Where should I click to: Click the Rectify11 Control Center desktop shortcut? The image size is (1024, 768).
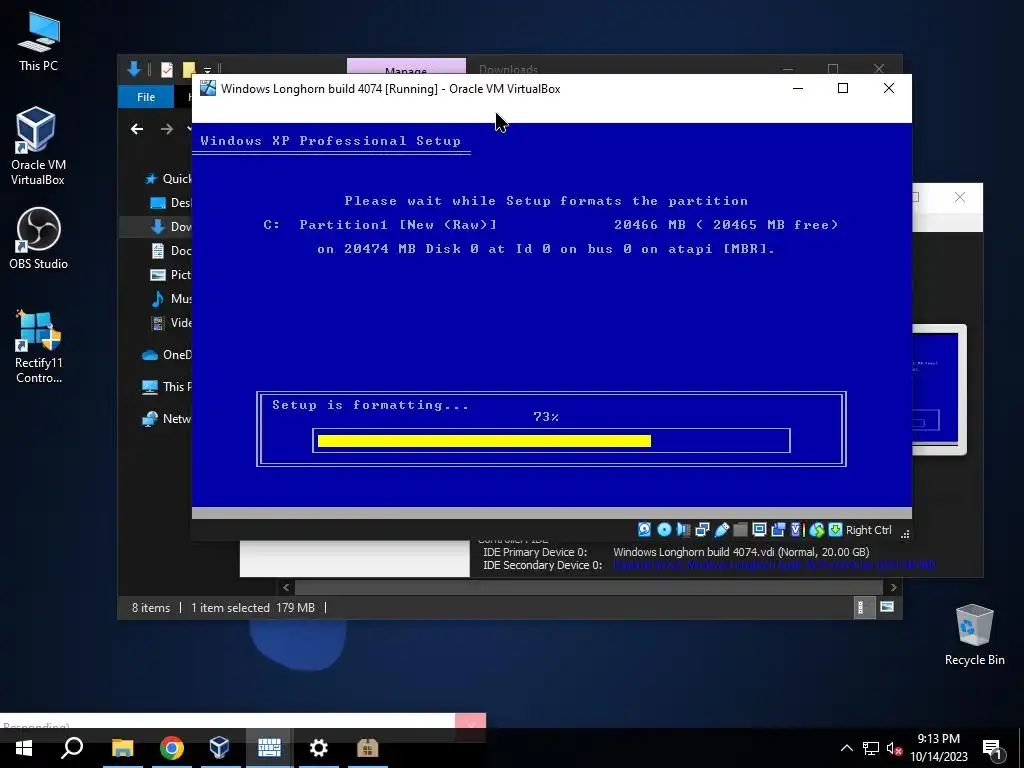tap(39, 346)
